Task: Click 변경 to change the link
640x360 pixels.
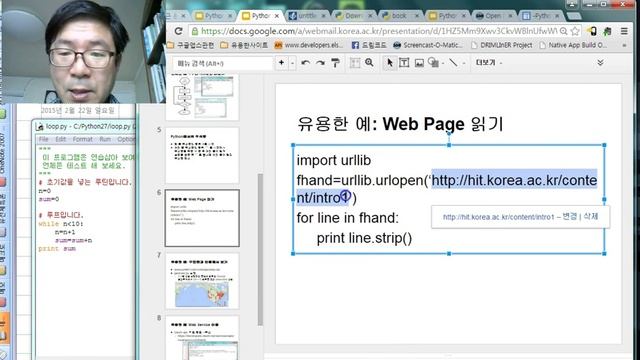Action: [569, 216]
